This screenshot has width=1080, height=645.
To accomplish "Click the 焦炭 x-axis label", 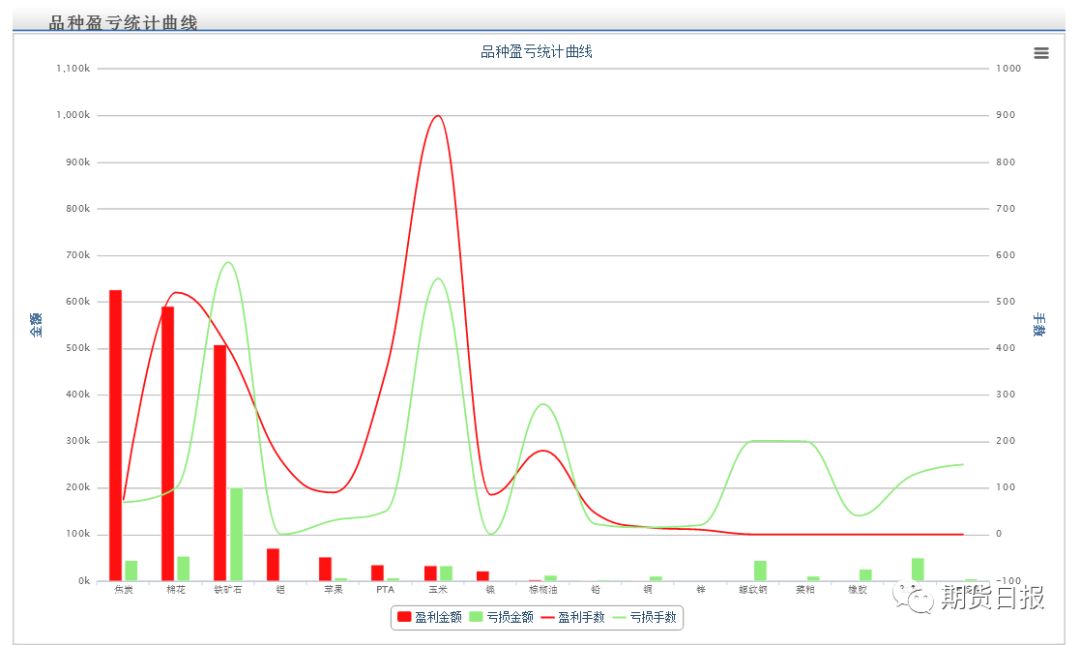I will click(123, 590).
